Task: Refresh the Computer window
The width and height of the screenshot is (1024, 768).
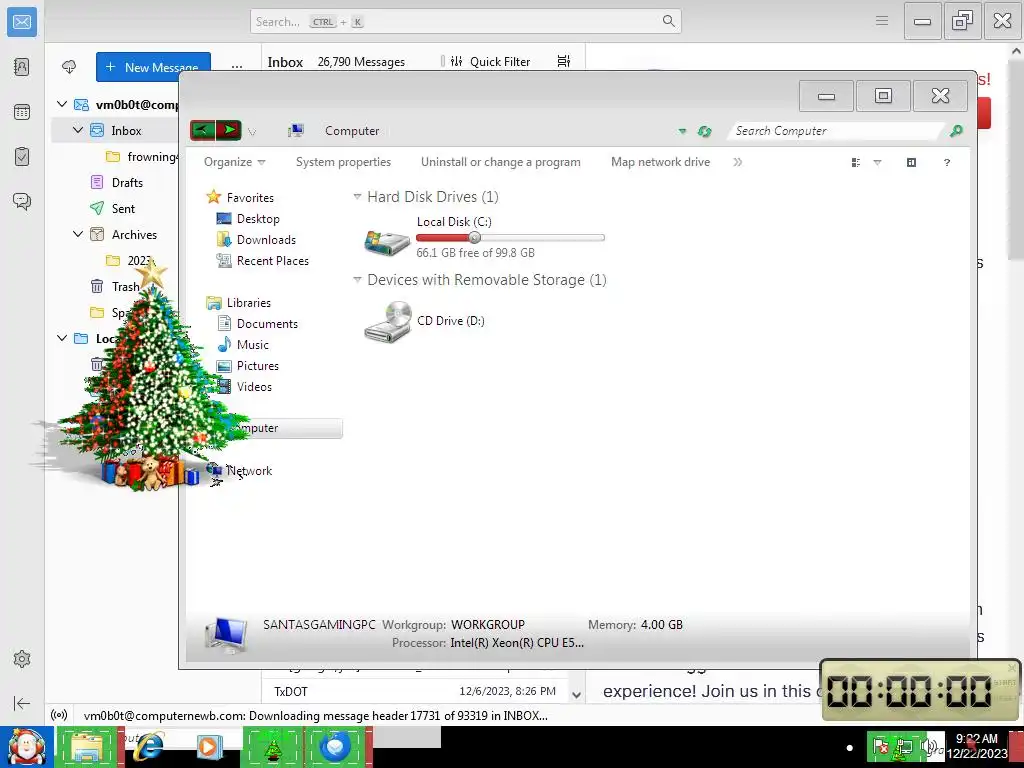Action: pos(704,131)
